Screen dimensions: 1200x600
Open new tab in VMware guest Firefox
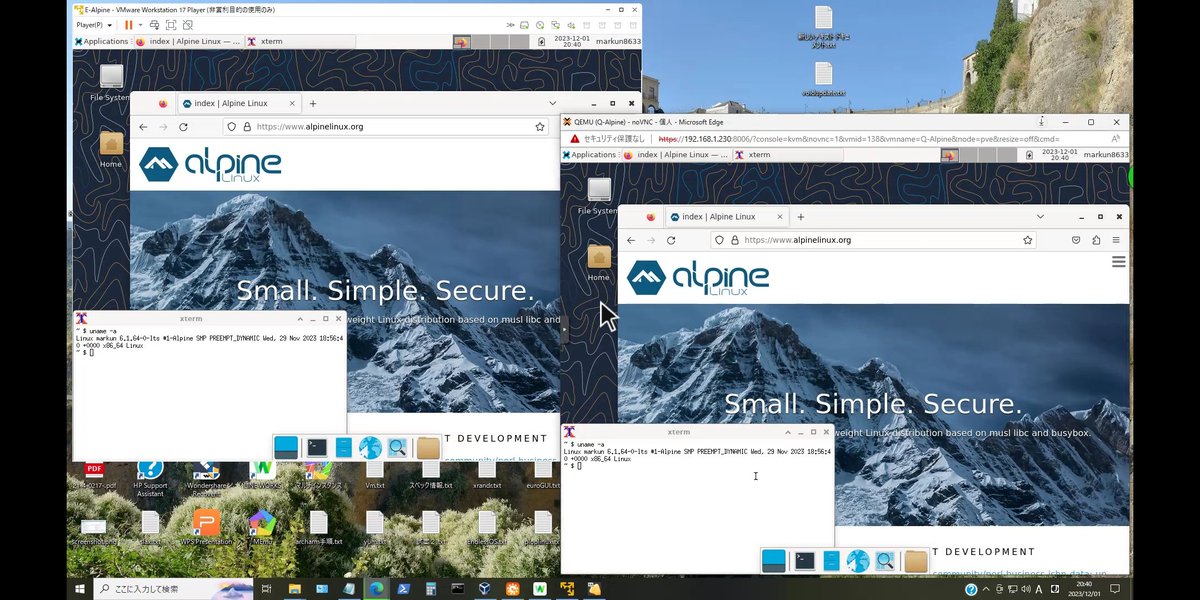point(312,103)
